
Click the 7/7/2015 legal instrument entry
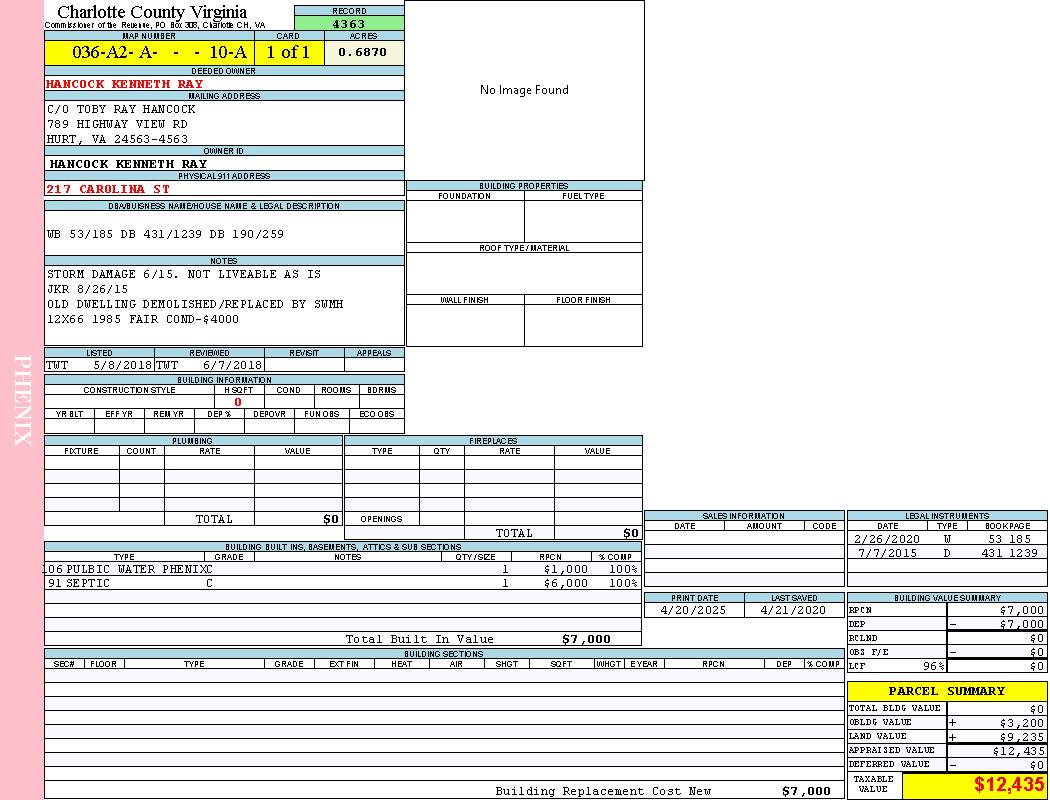tap(886, 553)
